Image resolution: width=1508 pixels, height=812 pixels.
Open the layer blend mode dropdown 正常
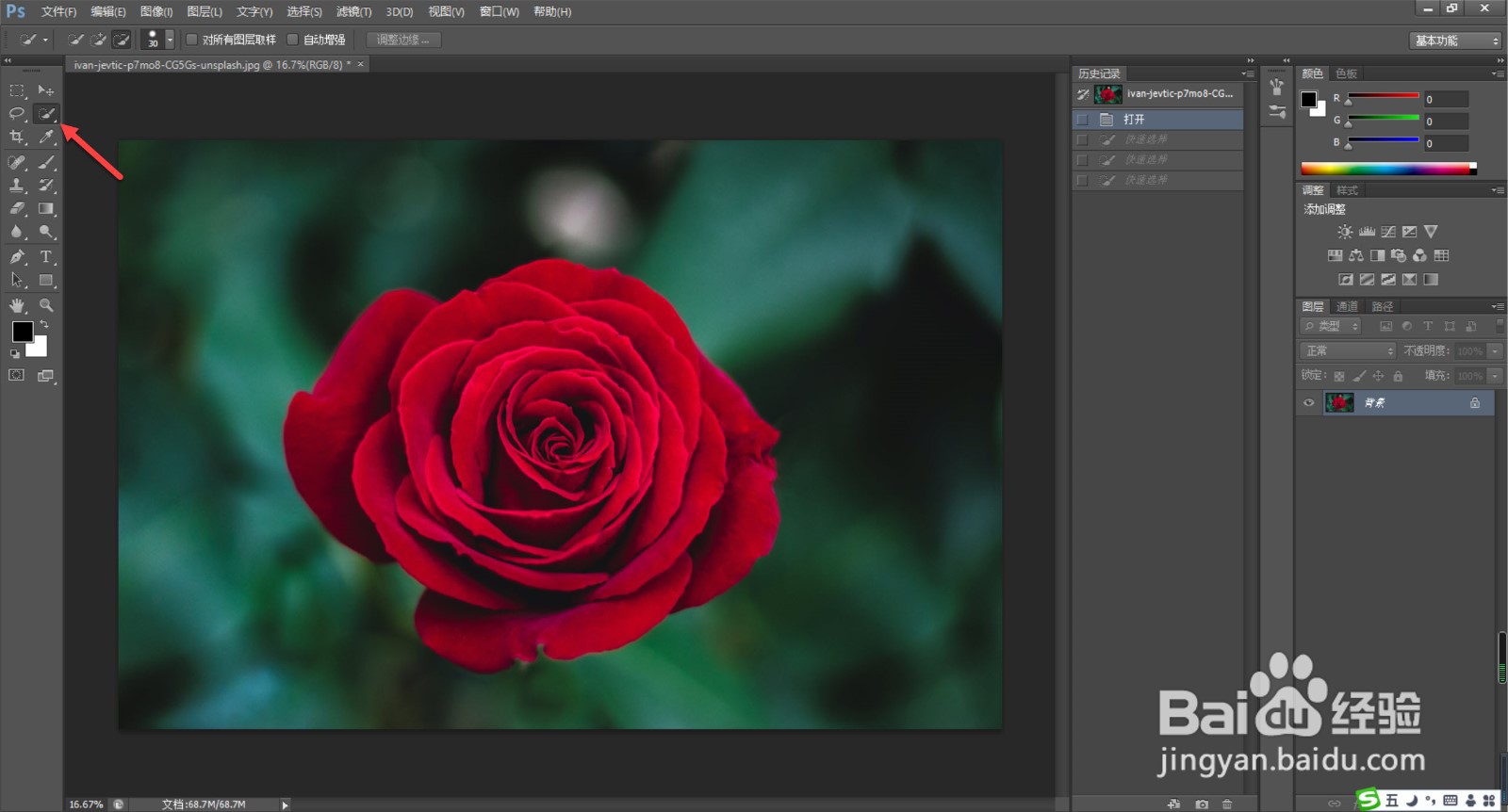(x=1348, y=350)
